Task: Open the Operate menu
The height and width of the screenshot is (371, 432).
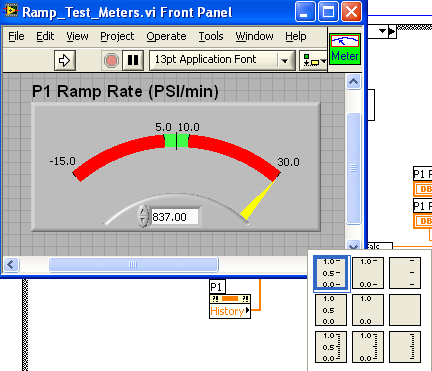Action: [x=166, y=36]
